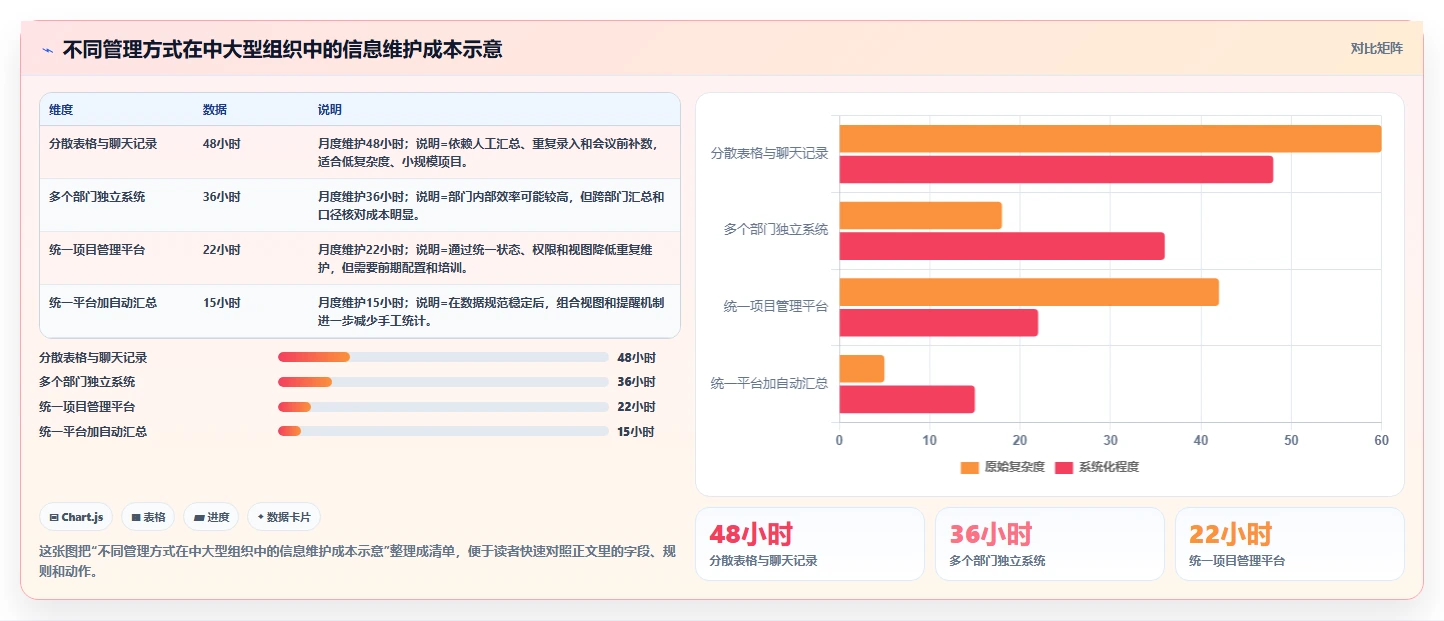Click table cell 统一项目管理平台
This screenshot has height=621, width=1444.
pos(97,250)
